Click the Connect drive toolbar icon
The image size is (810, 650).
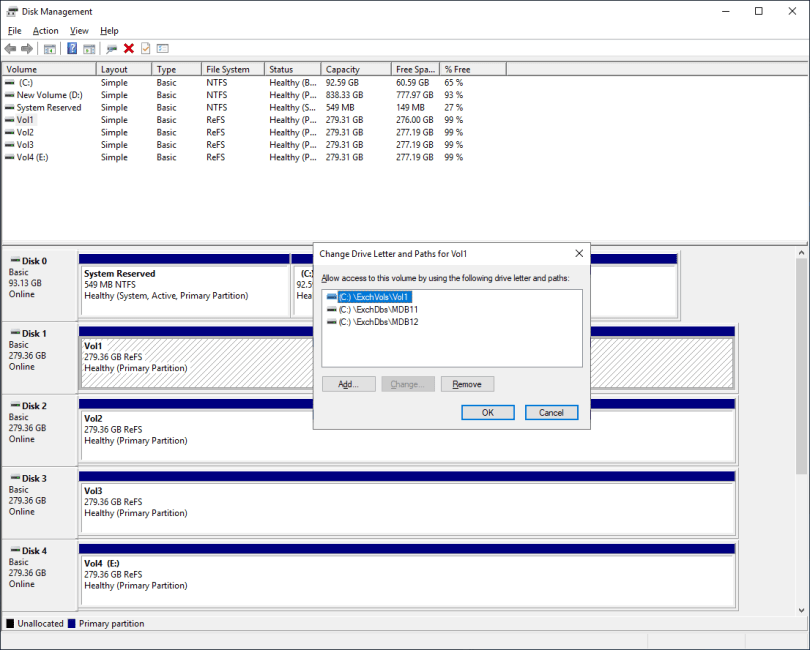tap(111, 48)
